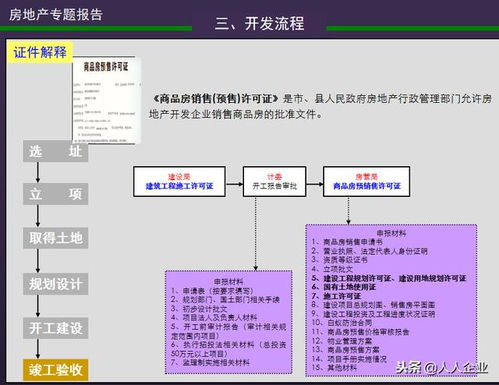
Task: Click bold item 7、施工许可证
Action: (336, 296)
